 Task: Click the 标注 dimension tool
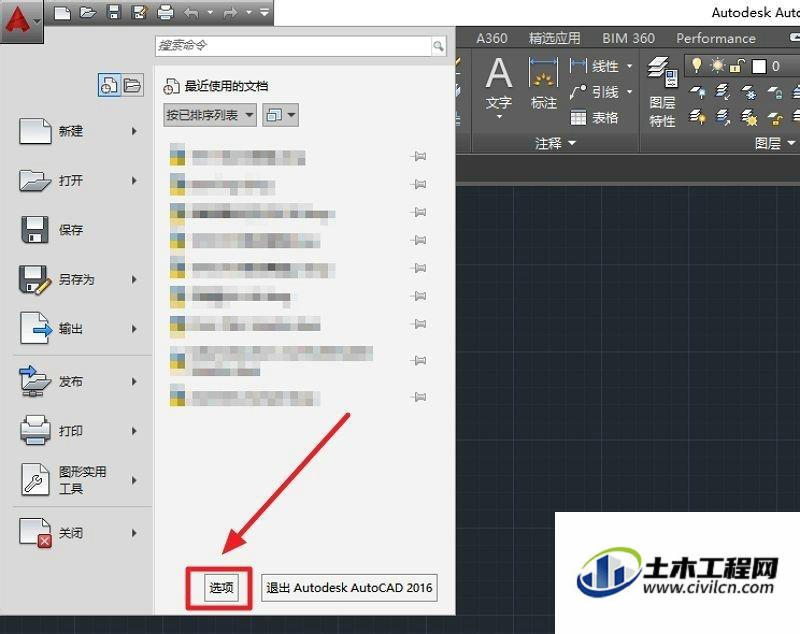(x=543, y=83)
